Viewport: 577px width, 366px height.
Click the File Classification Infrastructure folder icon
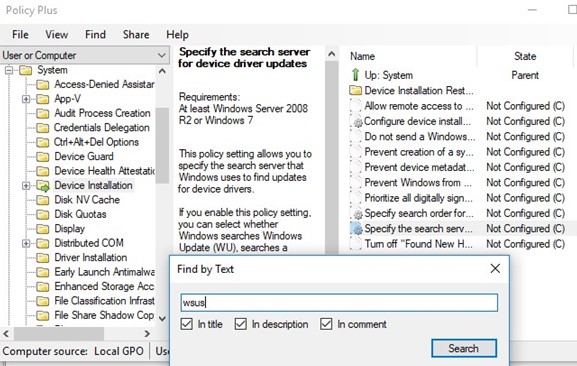click(x=43, y=301)
